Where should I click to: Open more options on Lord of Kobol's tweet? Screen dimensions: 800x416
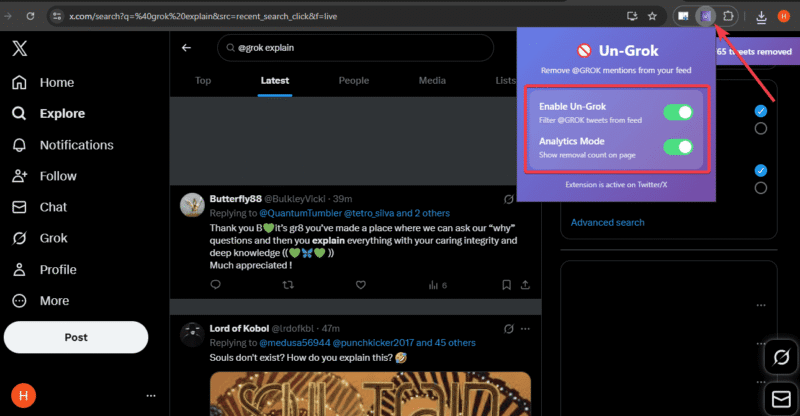click(525, 329)
